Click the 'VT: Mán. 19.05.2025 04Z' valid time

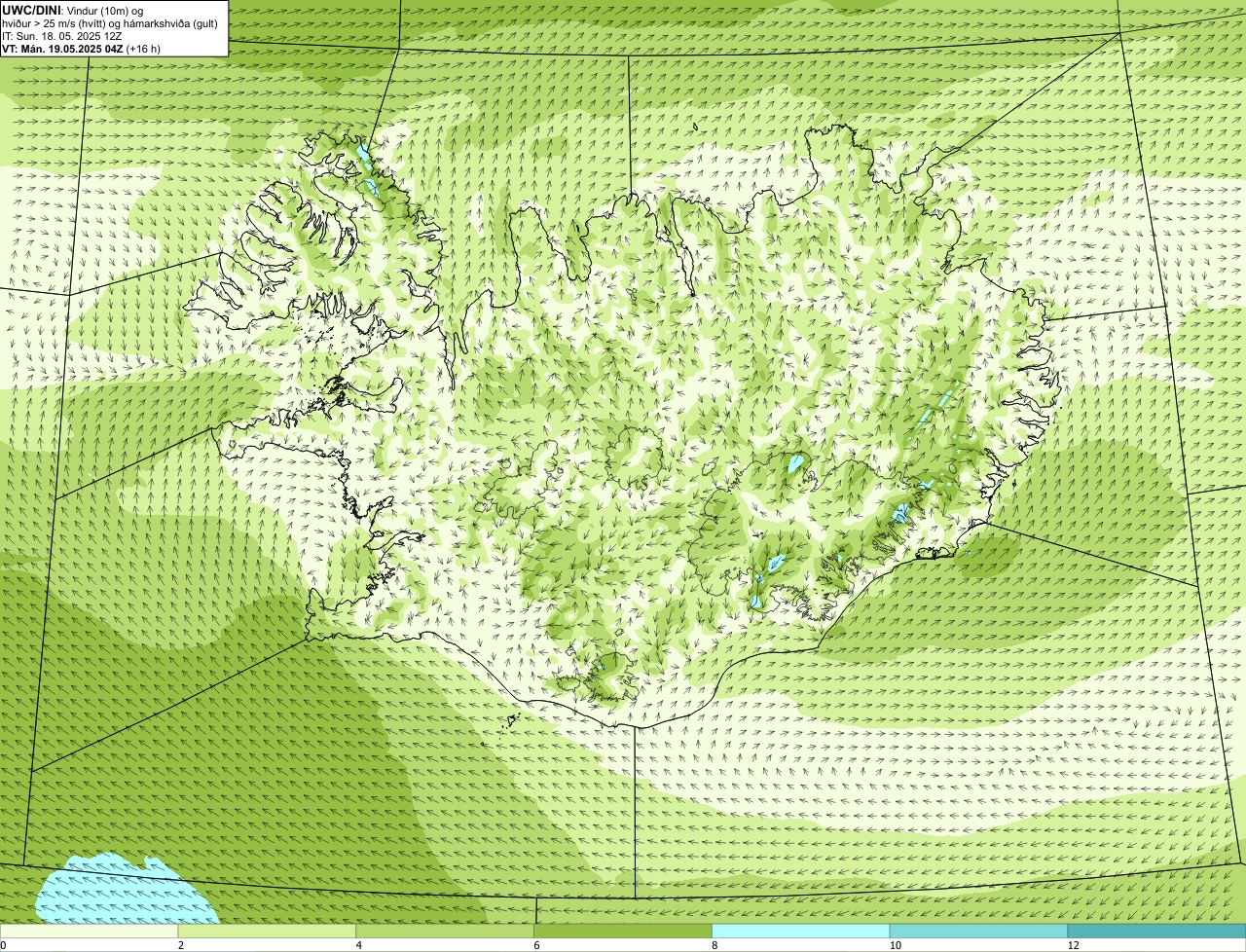point(62,49)
